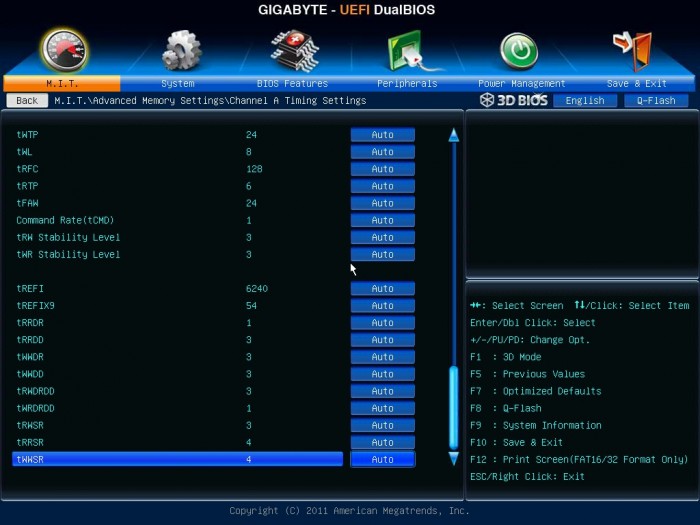
Task: Open the tRRDD Auto option
Action: [383, 340]
